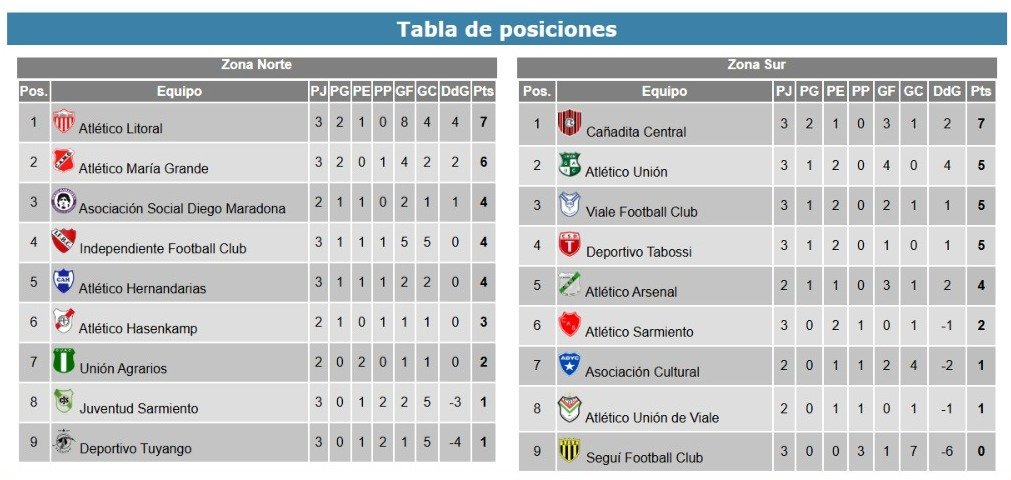Click the Equipo column header in Zona Sur
Screen dimensions: 1011x480
tap(664, 92)
